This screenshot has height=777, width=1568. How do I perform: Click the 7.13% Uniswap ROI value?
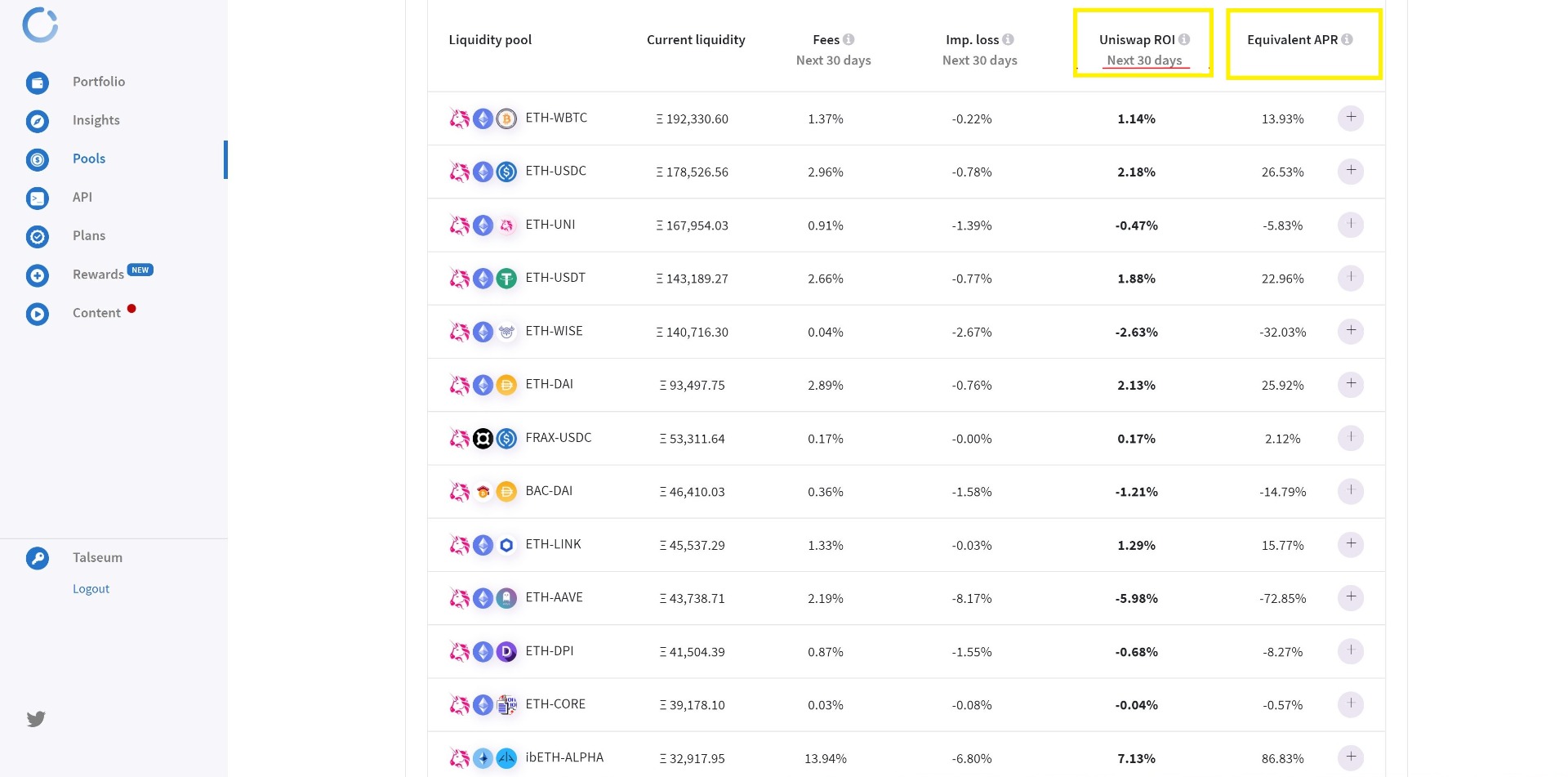pos(1136,759)
